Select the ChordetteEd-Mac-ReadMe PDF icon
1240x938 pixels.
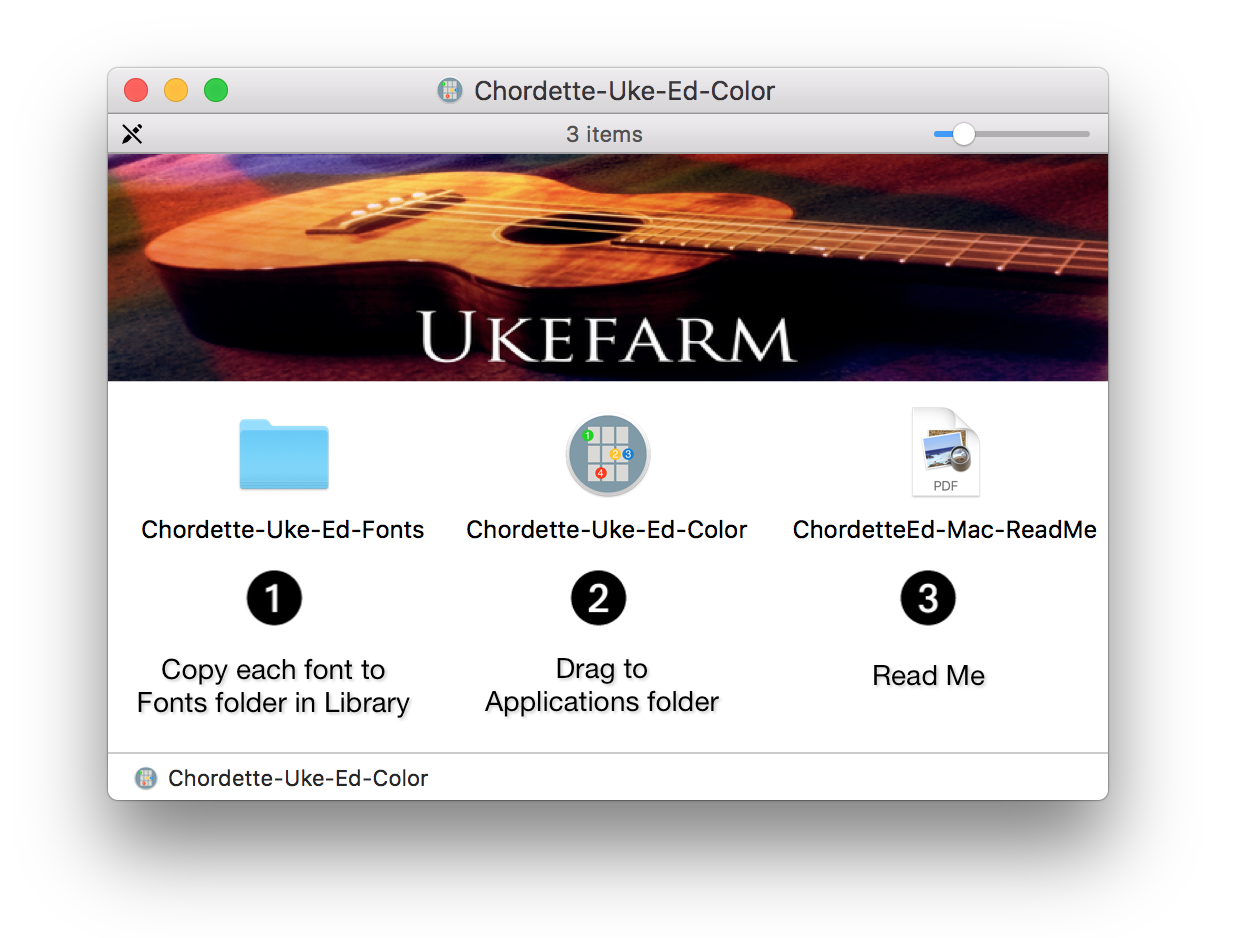click(945, 452)
